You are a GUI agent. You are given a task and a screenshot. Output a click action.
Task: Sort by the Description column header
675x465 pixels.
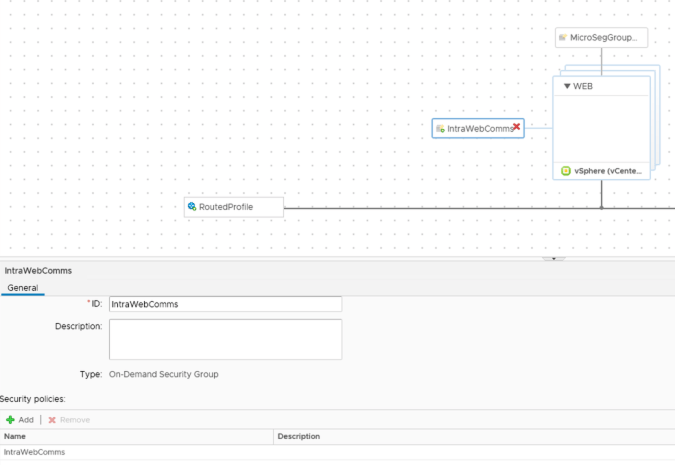pyautogui.click(x=474, y=436)
